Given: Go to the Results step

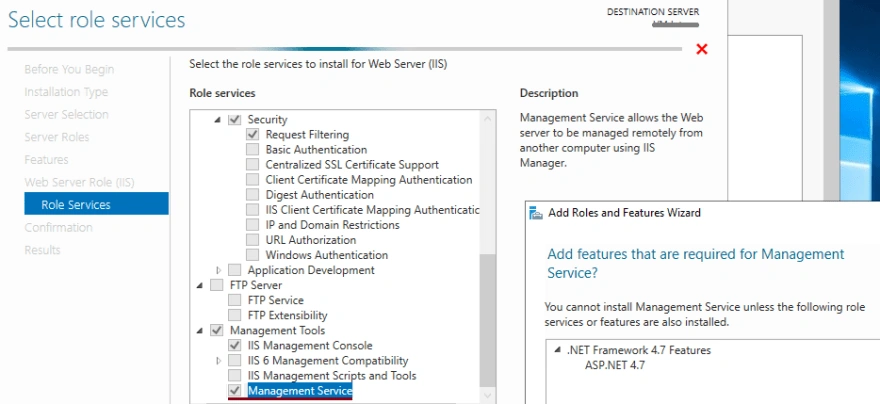Looking at the screenshot, I should [x=42, y=250].
